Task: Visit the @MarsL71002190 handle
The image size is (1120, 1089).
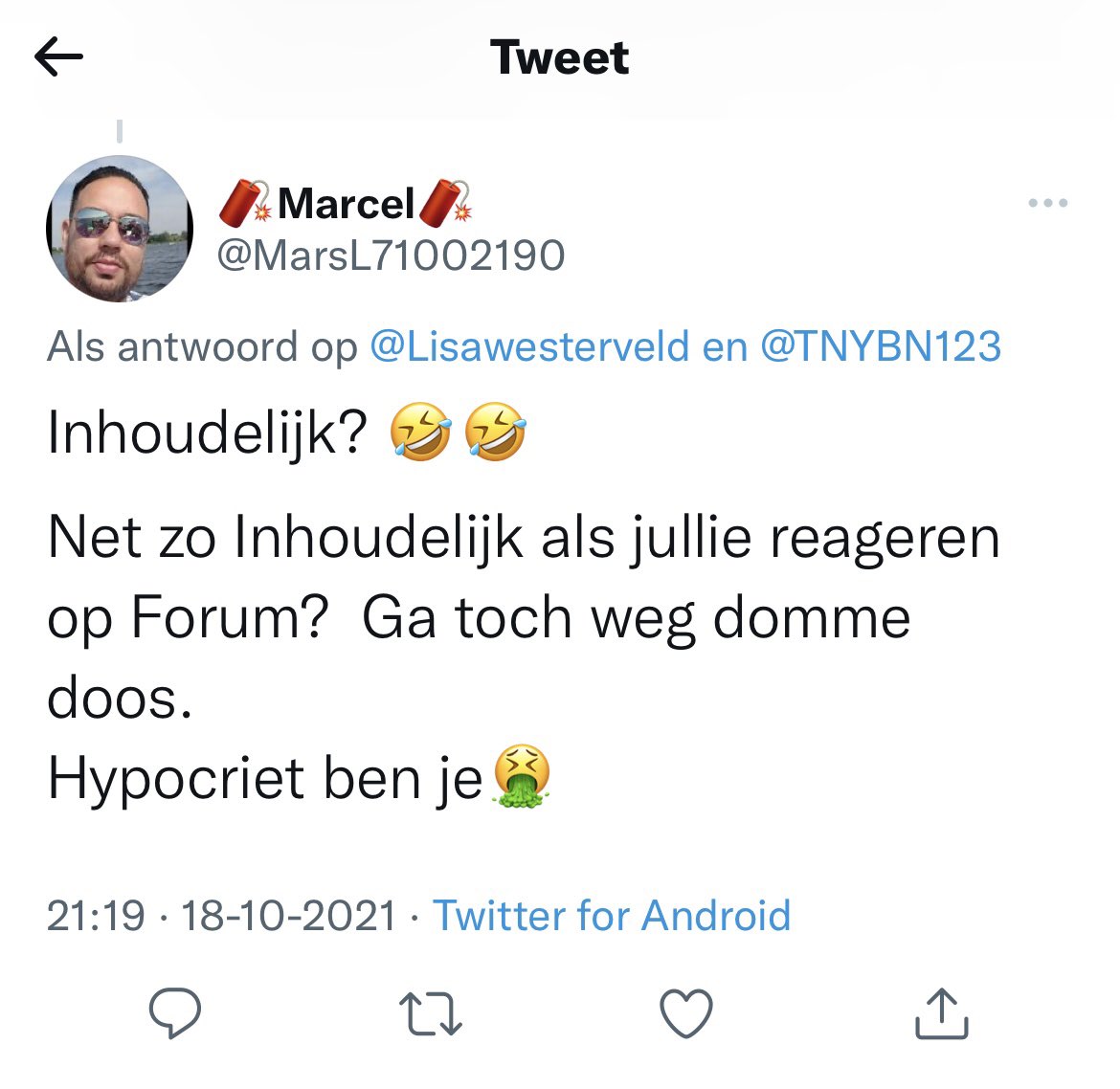Action: click(x=391, y=256)
